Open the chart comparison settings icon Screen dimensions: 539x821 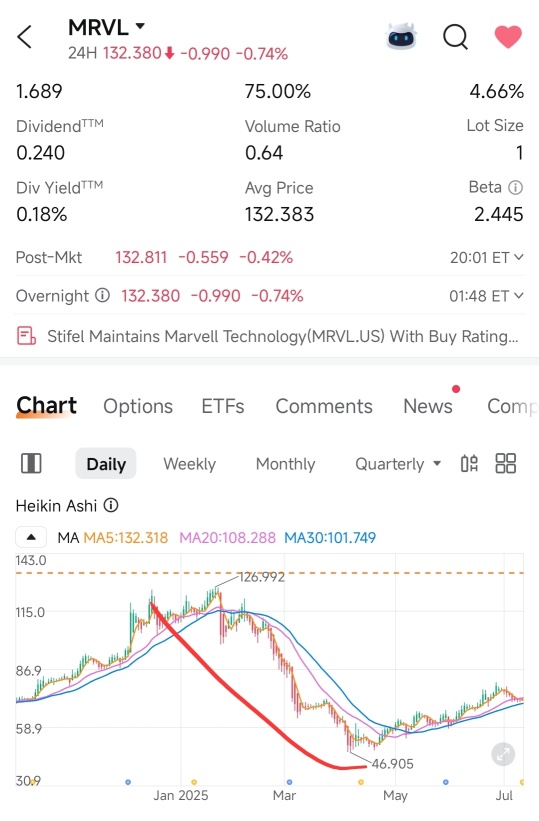[469, 463]
